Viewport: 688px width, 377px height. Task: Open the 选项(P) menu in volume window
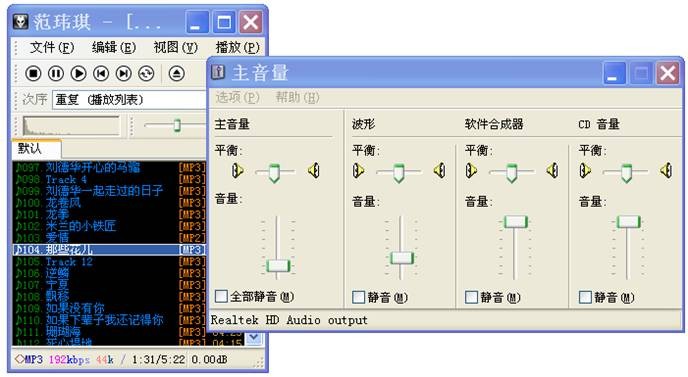[x=237, y=97]
